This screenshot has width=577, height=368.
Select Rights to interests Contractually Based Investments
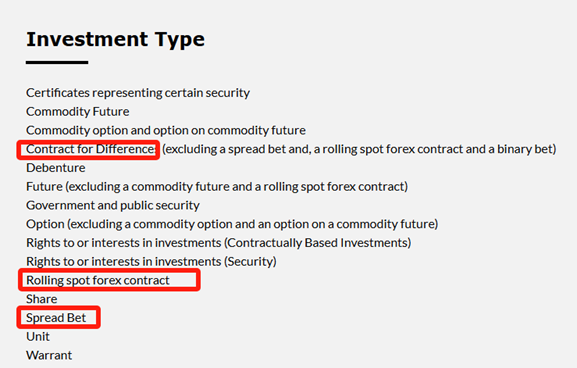coord(219,243)
